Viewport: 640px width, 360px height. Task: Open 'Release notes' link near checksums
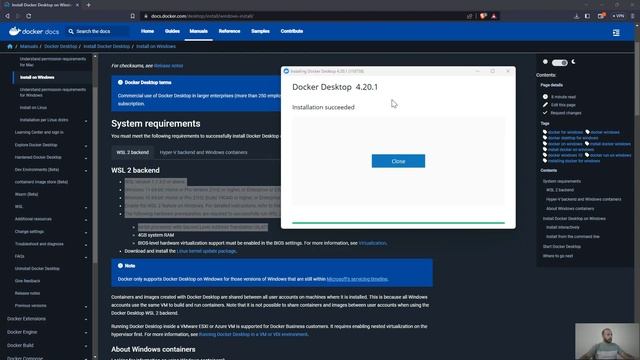click(169, 66)
